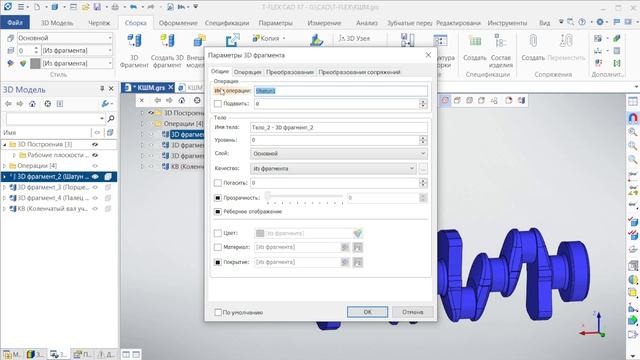Open the Чертёж ribbon tab
The width and height of the screenshot is (640, 360).
point(99,23)
